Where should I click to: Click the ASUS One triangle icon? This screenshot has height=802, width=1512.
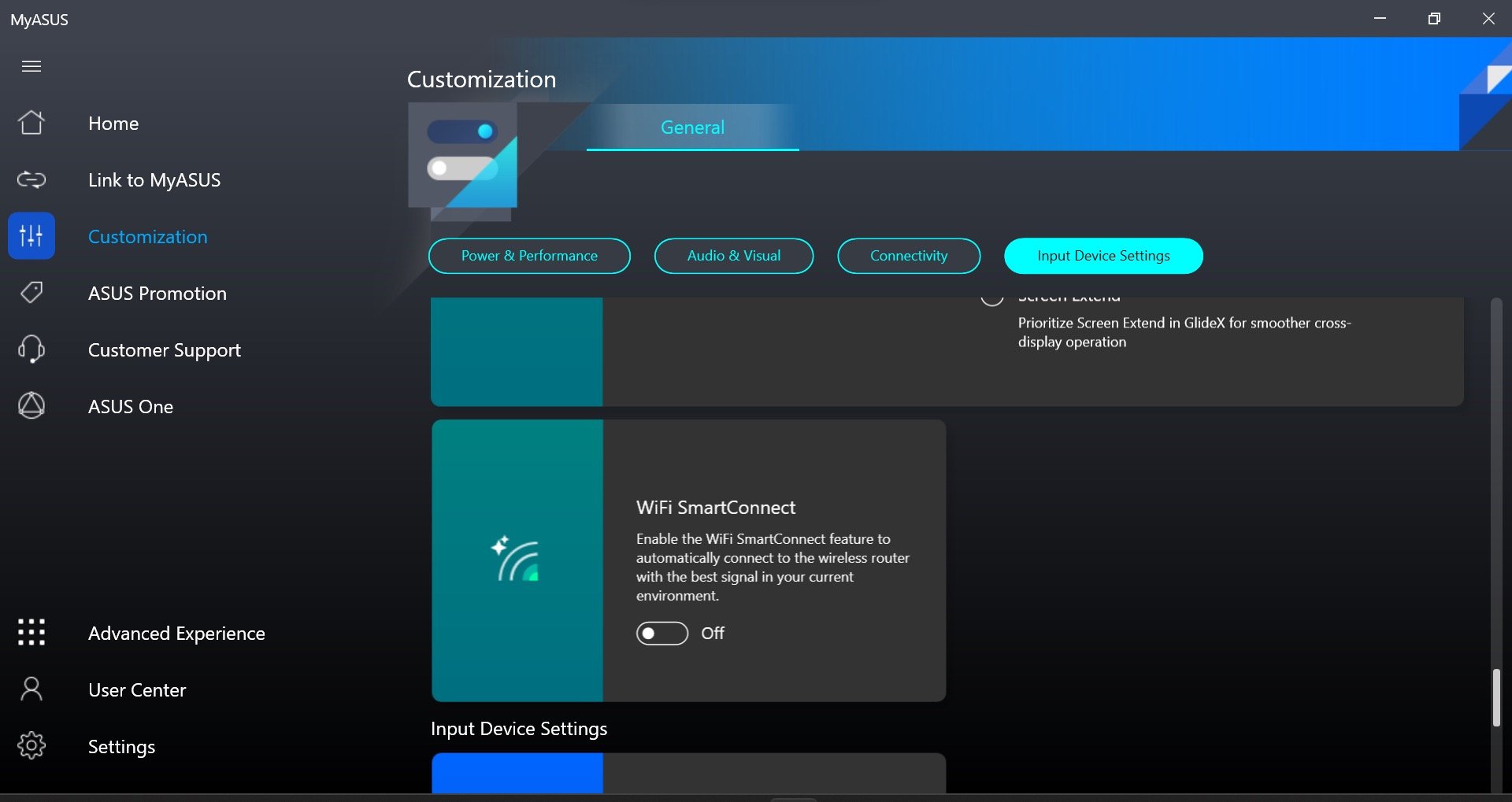click(31, 406)
